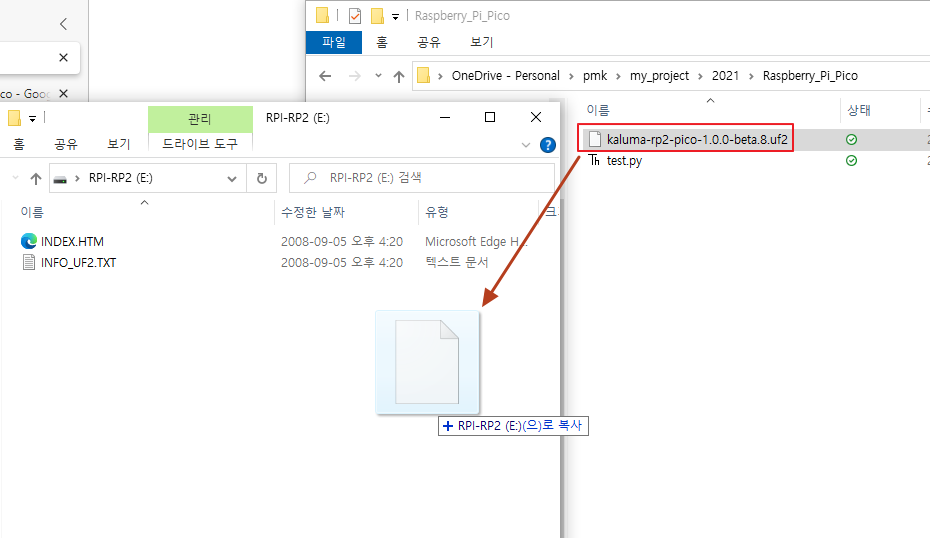Go up one folder in Raspberry_Pi_Pico window

click(x=399, y=76)
